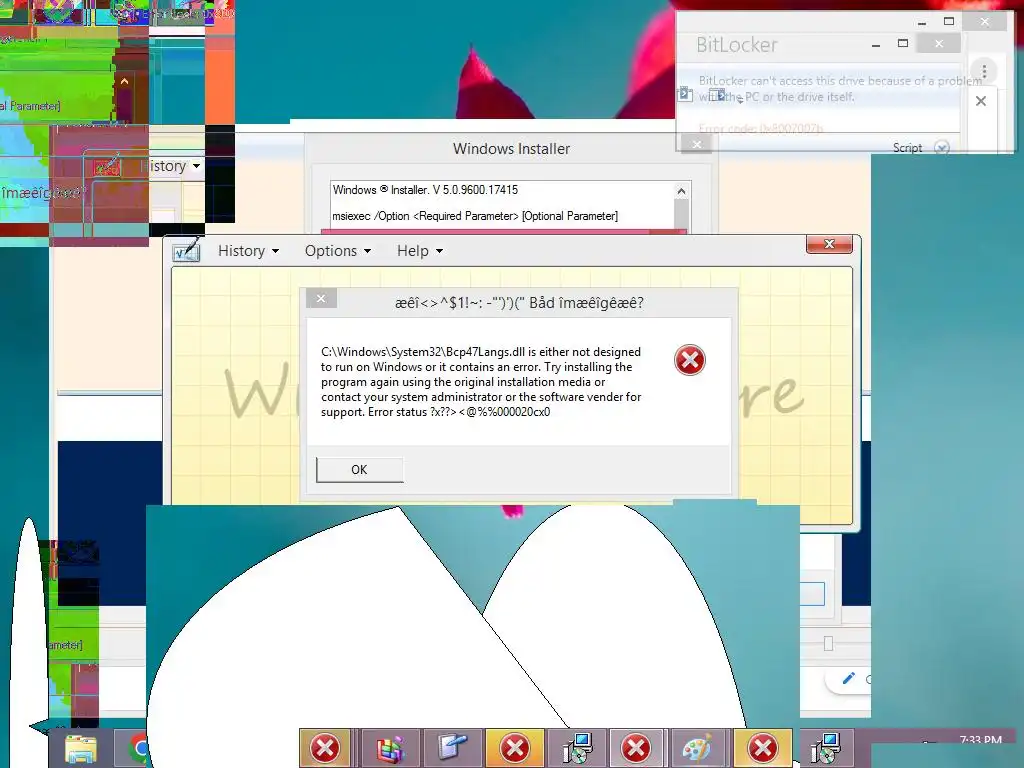Viewport: 1024px width, 768px height.
Task: Select the Windows Installer version text line
Action: [x=425, y=190]
